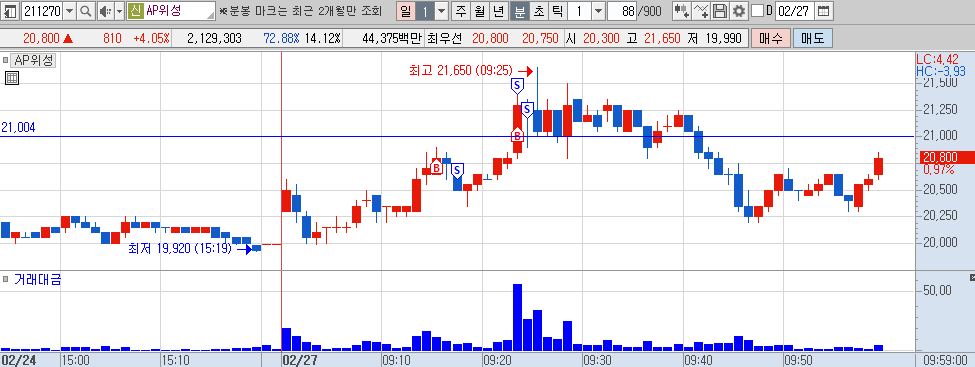Expand the minute interval dropdown next to 틱
The image size is (975, 367).
point(598,11)
